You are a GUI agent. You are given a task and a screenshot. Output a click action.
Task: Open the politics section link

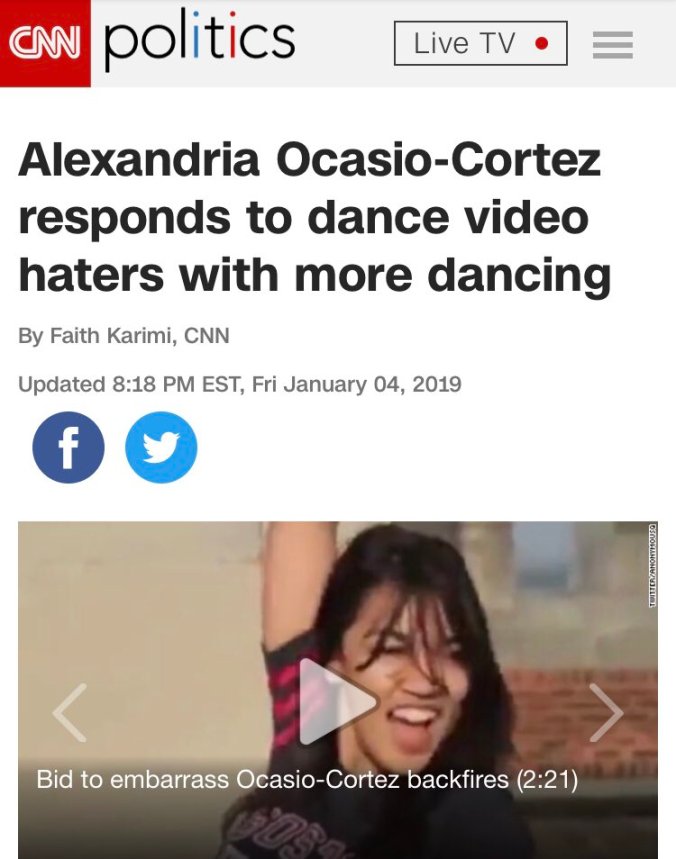(199, 39)
